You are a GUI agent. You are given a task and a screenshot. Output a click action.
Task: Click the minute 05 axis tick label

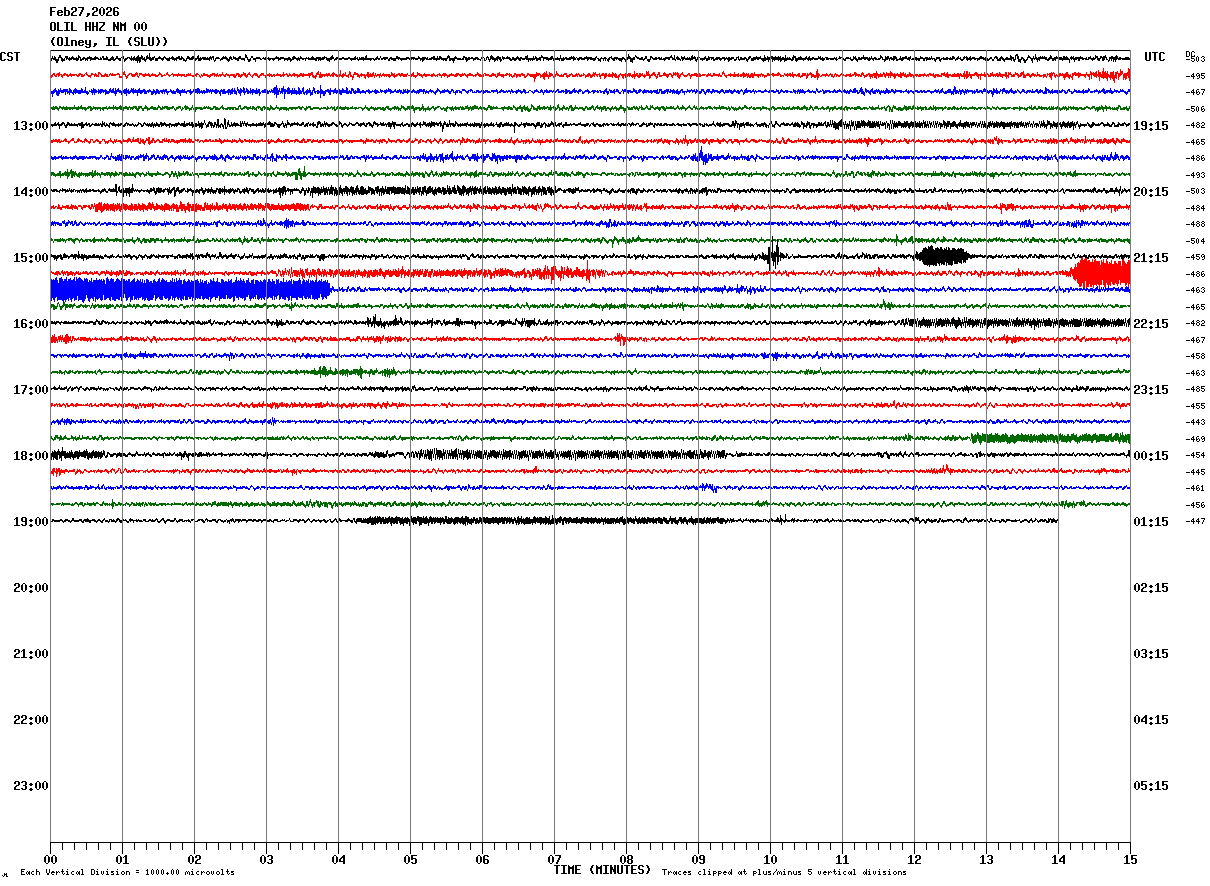410,860
